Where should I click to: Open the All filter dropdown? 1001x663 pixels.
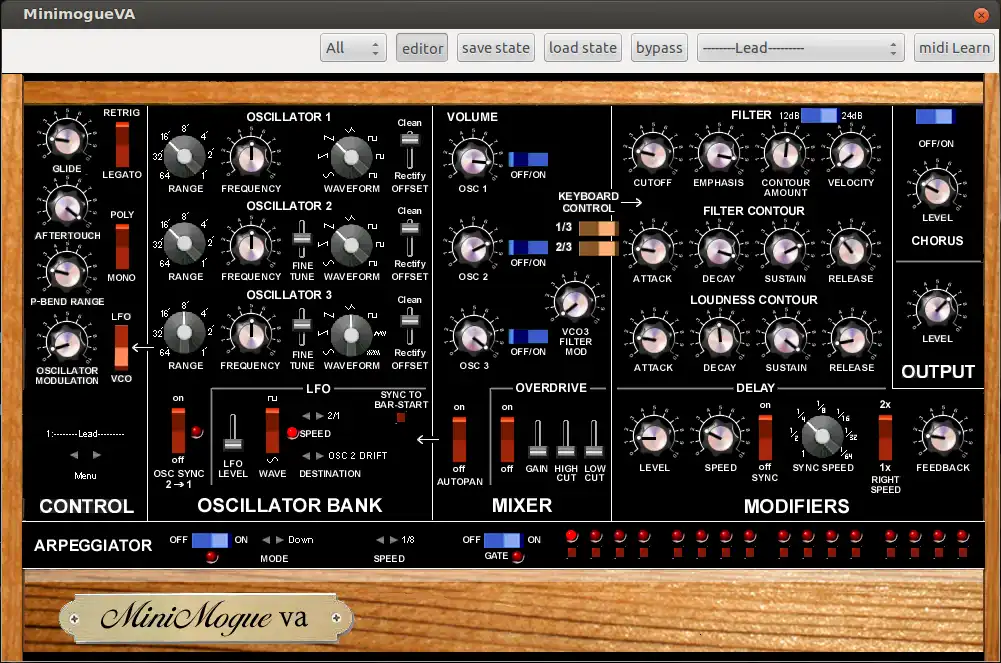click(x=353, y=48)
